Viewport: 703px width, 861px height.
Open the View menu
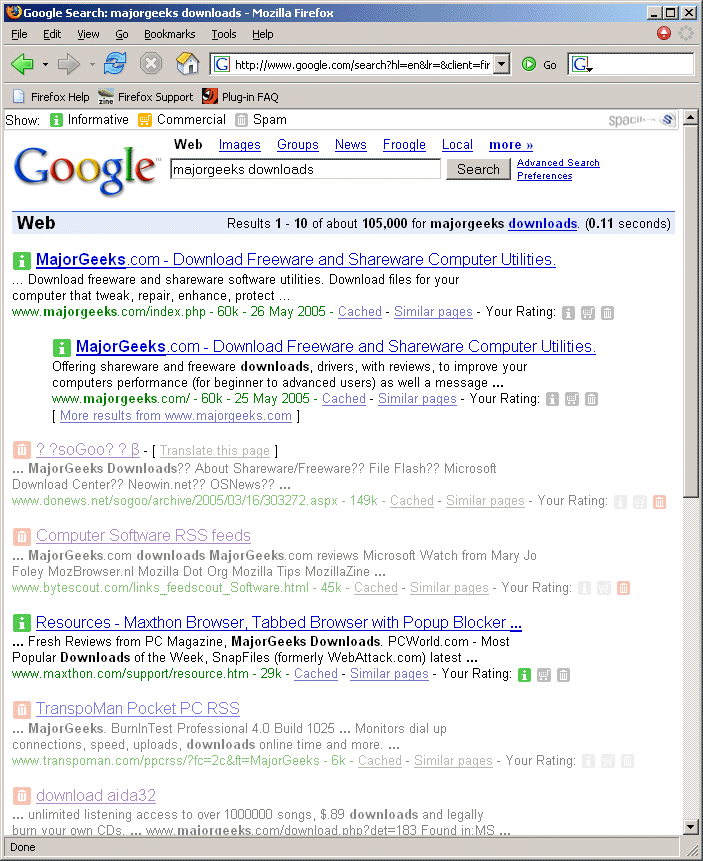[88, 34]
